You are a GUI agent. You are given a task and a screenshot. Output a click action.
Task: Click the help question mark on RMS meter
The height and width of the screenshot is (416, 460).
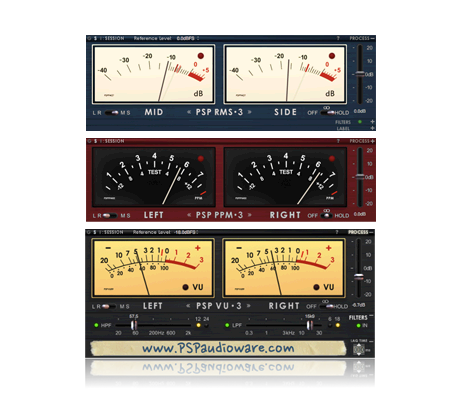click(x=338, y=38)
